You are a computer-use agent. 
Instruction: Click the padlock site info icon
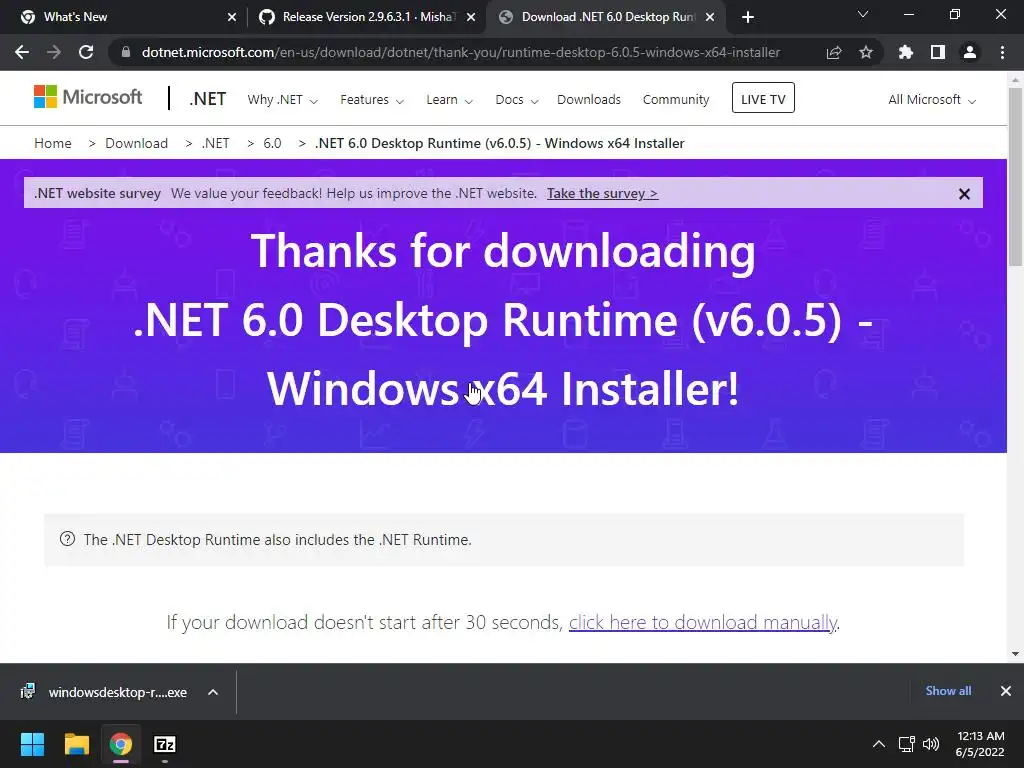pyautogui.click(x=126, y=52)
